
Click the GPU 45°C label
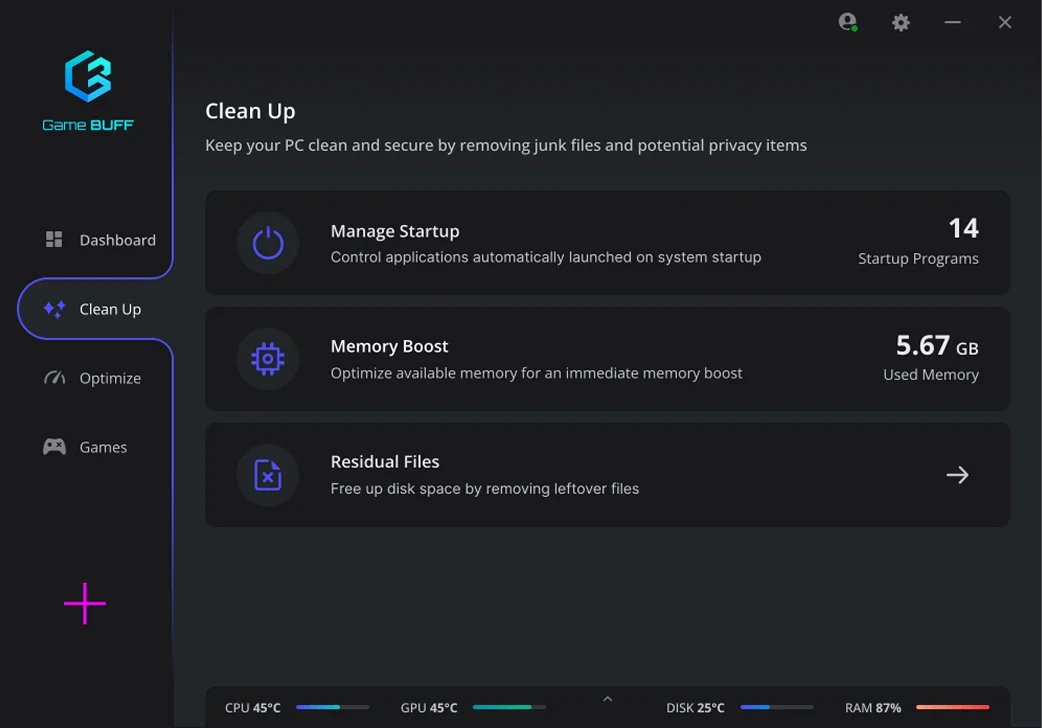click(x=429, y=708)
